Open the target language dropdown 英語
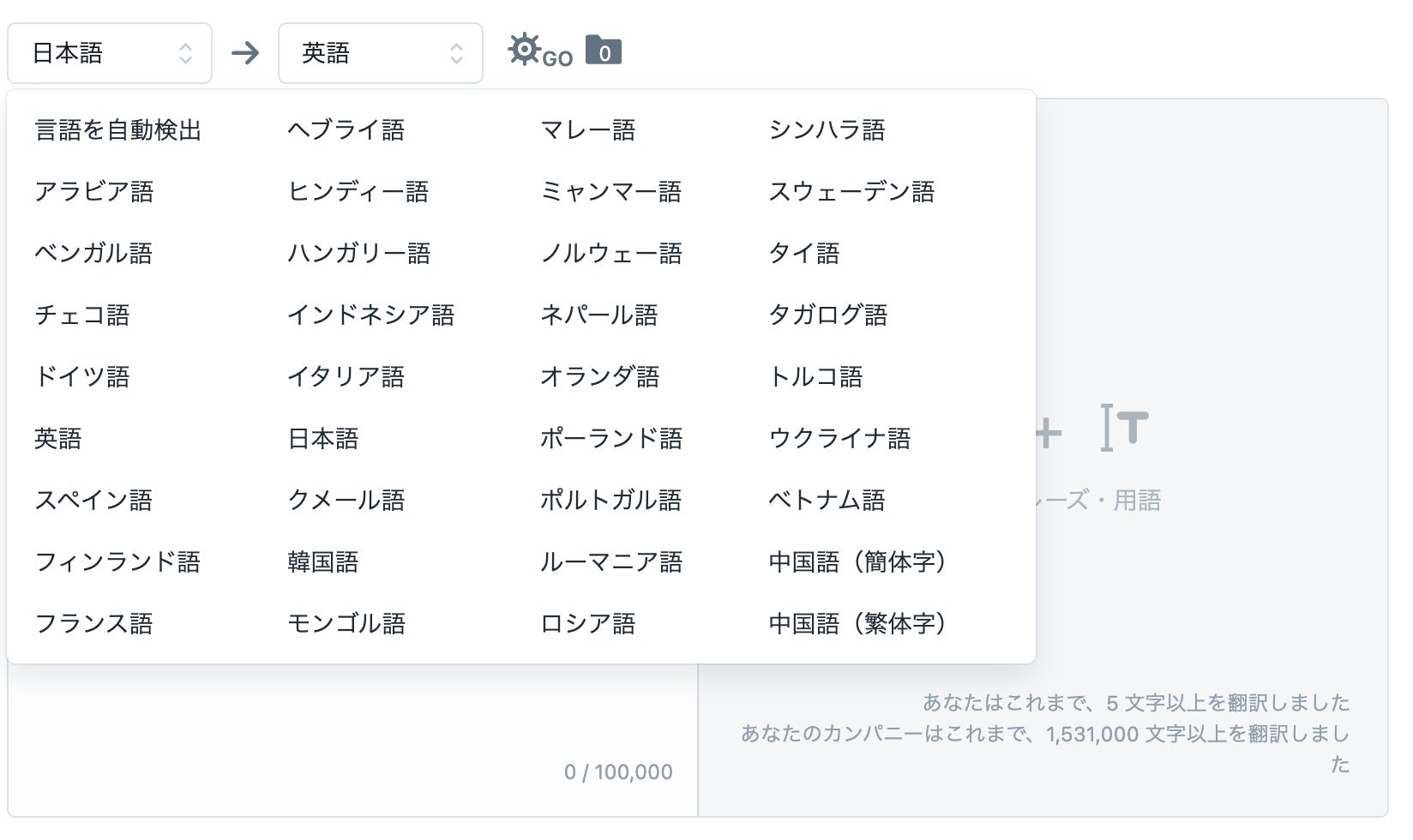Viewport: 1413px width, 840px height. click(x=380, y=53)
